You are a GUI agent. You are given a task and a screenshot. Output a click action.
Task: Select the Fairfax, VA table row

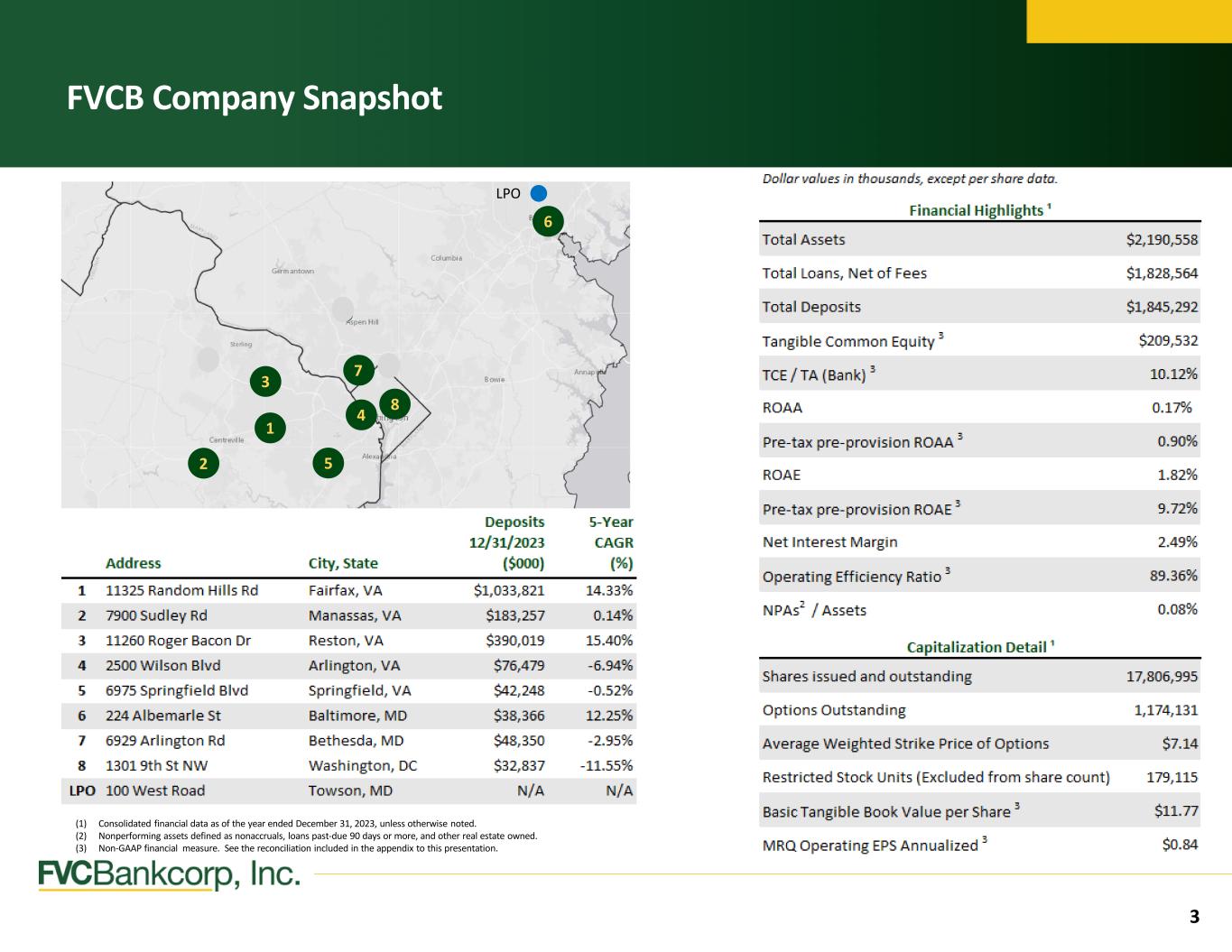click(x=349, y=590)
